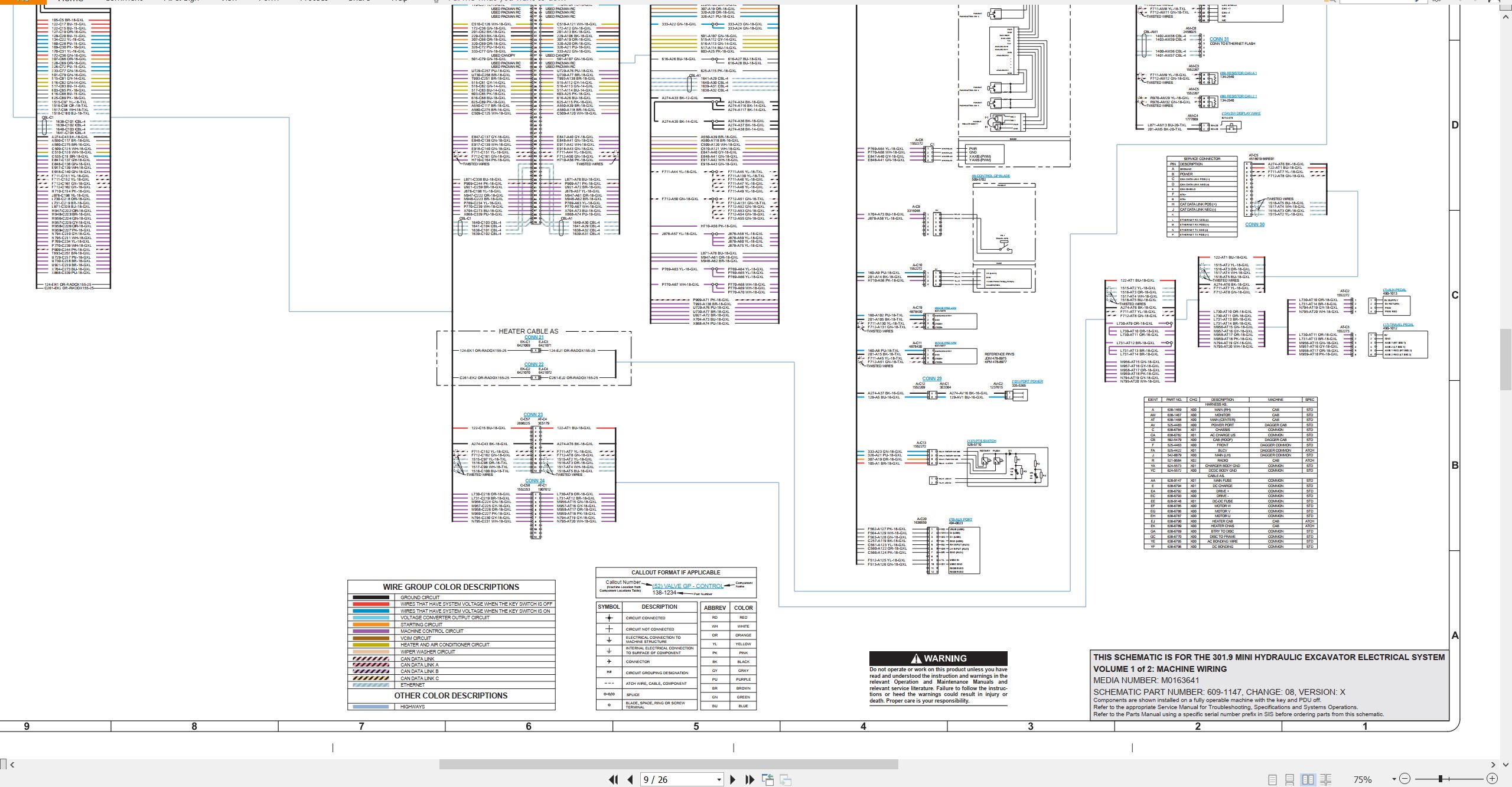Image resolution: width=1512 pixels, height=787 pixels.
Task: Open the page number dropdown arrow
Action: (719, 780)
